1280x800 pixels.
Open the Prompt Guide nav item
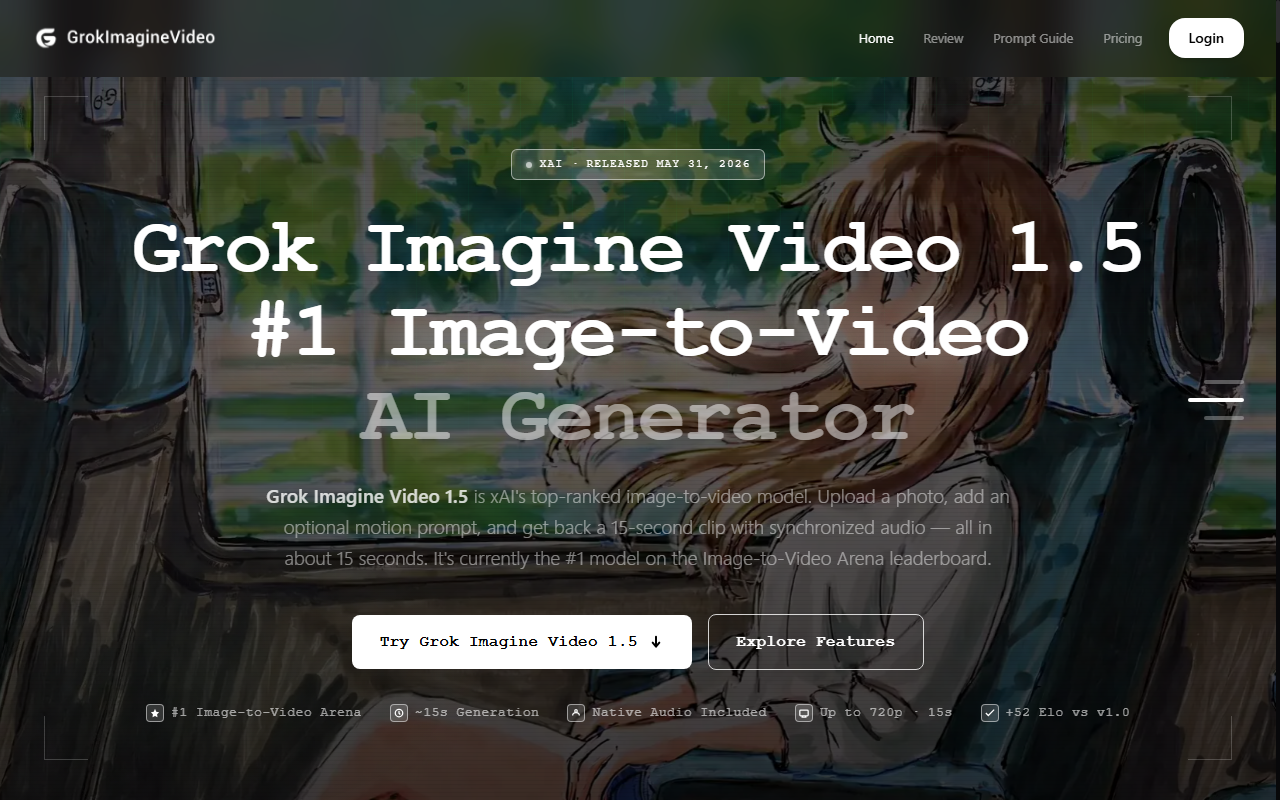[x=1033, y=38]
